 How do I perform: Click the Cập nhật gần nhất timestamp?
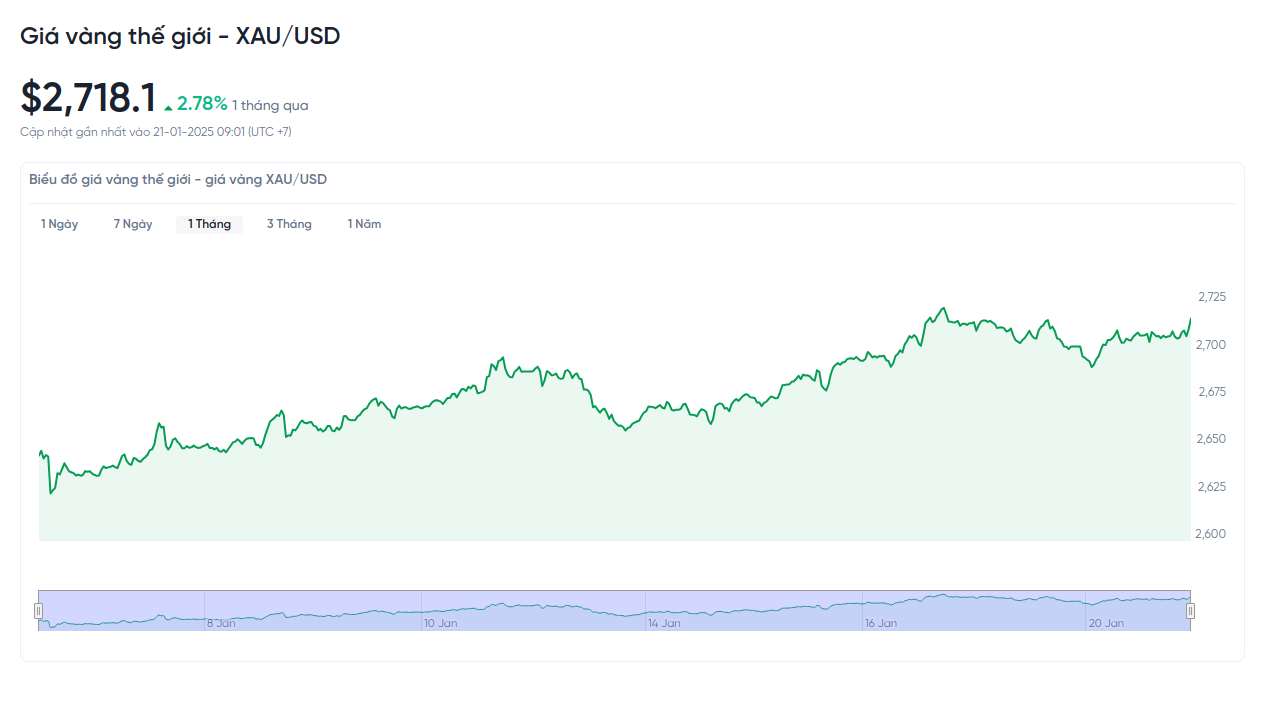coord(156,132)
